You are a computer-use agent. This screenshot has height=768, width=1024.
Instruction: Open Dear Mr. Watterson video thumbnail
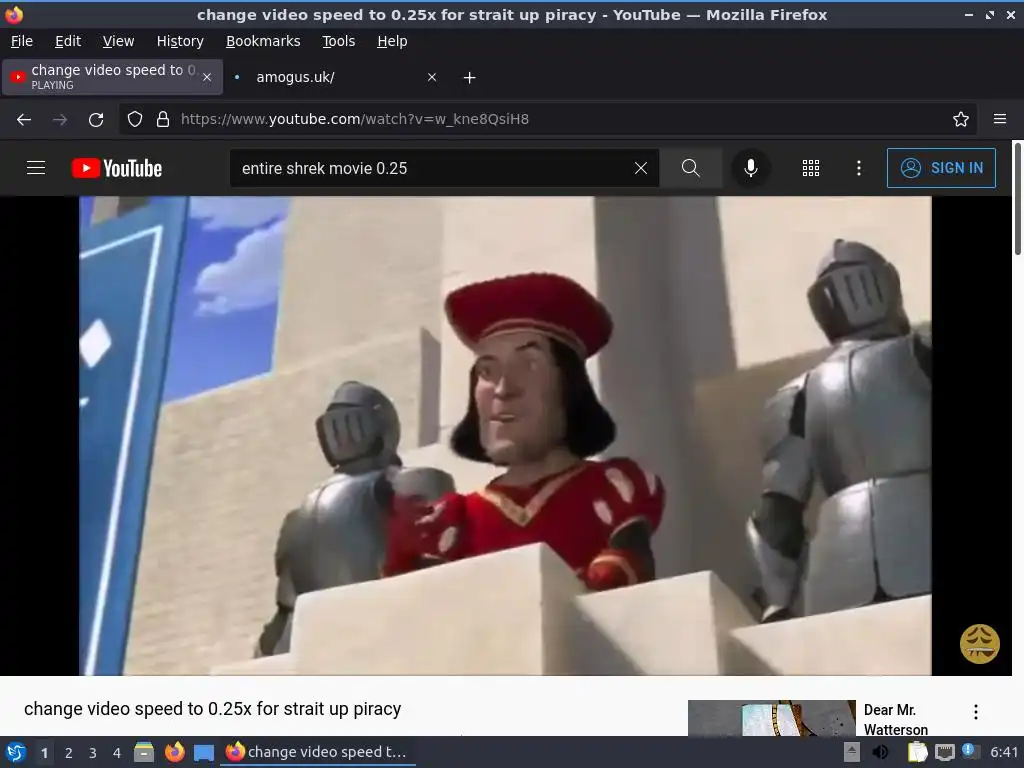pos(771,718)
